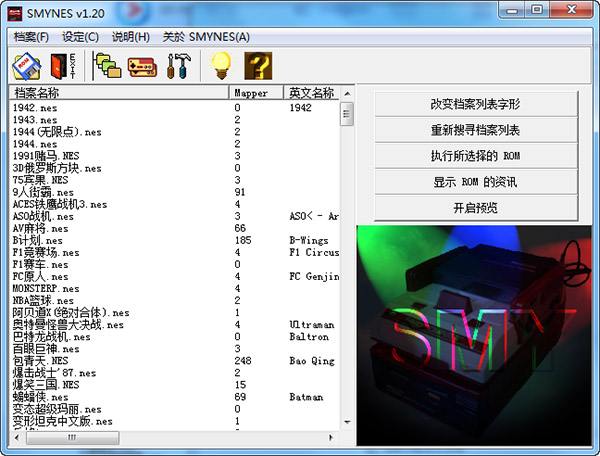600x456 pixels.
Task: Select 1942.nes in the file list
Action: [x=38, y=107]
